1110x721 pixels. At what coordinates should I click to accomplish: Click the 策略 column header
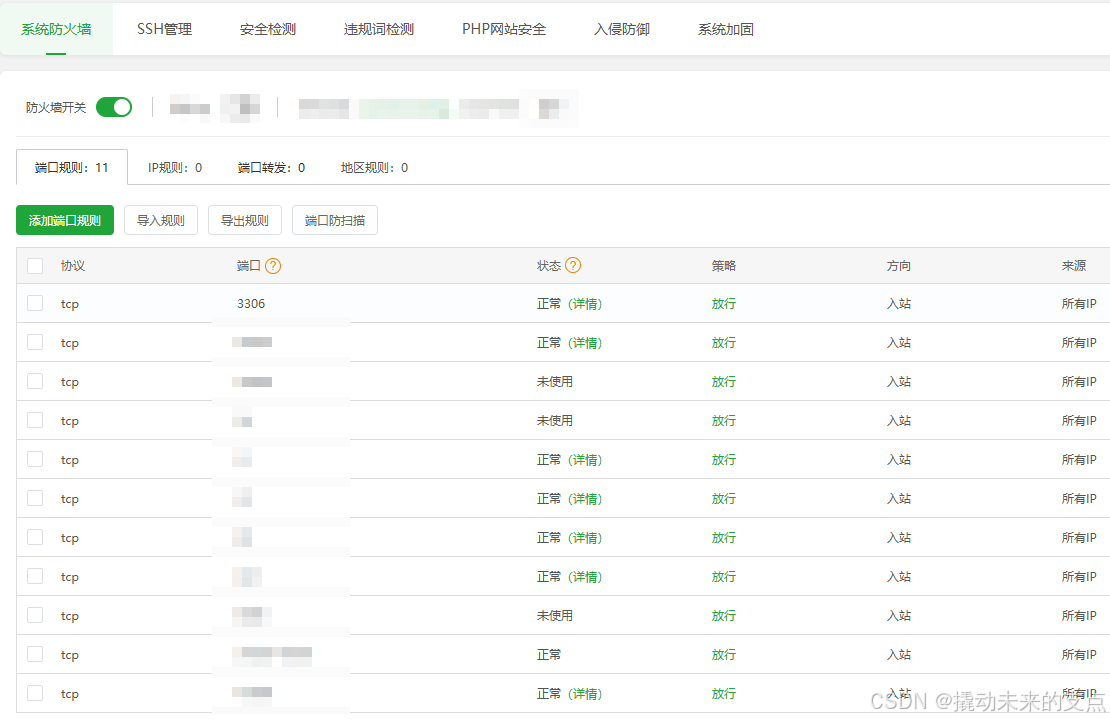723,266
